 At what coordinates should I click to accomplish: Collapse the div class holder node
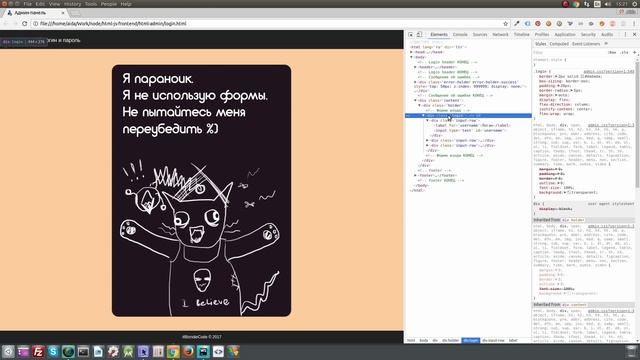[420, 105]
